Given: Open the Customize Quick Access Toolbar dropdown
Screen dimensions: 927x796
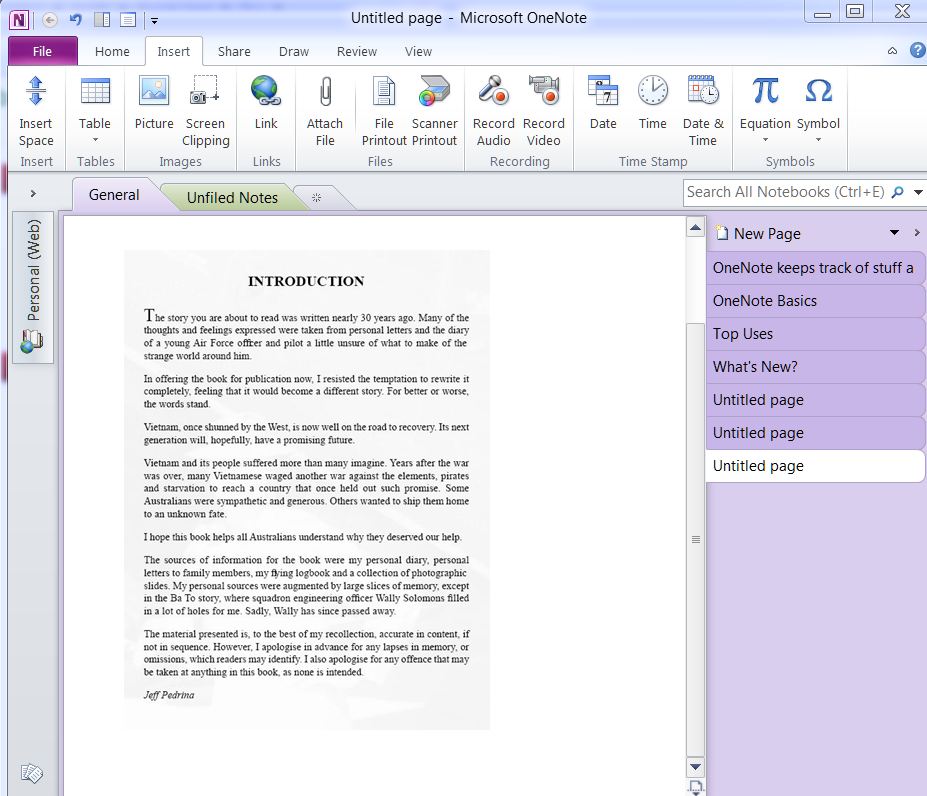Looking at the screenshot, I should click(154, 21).
